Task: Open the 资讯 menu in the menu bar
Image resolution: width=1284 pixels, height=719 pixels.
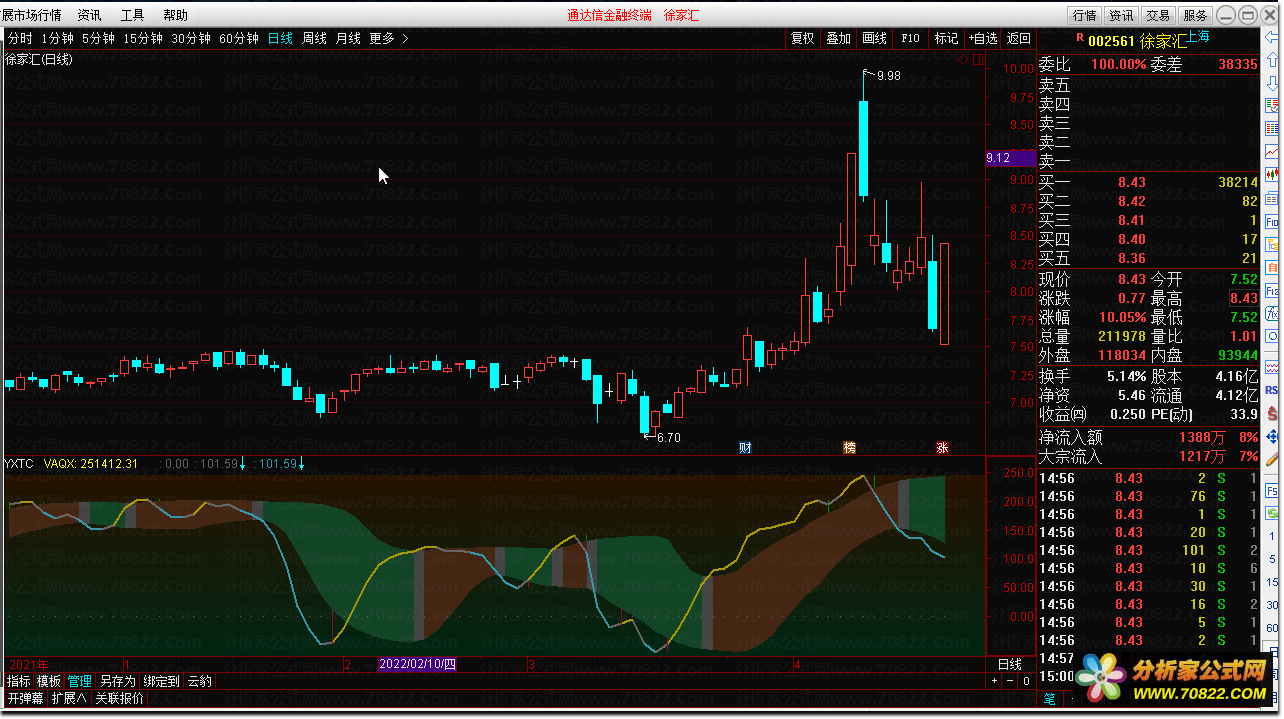Action: [x=89, y=15]
